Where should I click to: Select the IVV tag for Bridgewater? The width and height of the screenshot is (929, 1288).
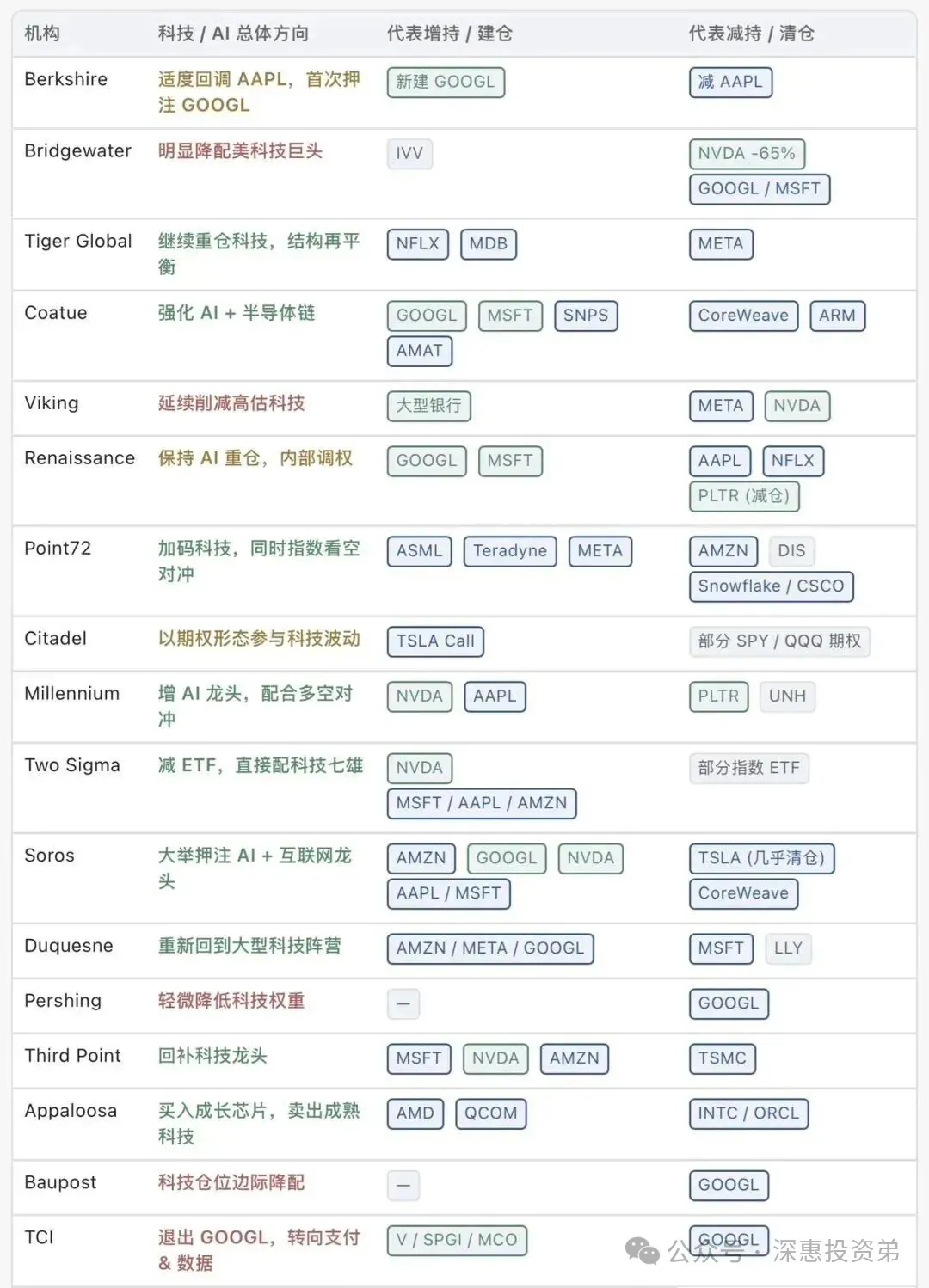point(409,154)
